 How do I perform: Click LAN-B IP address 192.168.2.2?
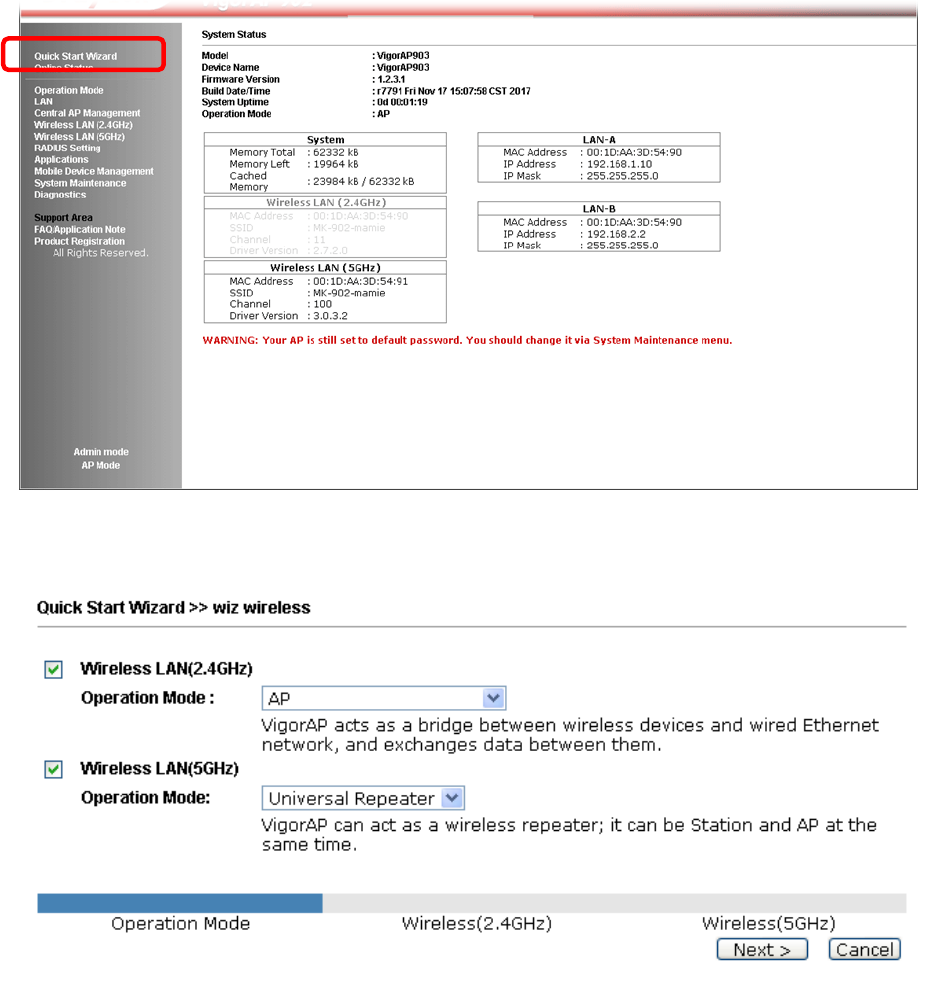pyautogui.click(x=616, y=234)
